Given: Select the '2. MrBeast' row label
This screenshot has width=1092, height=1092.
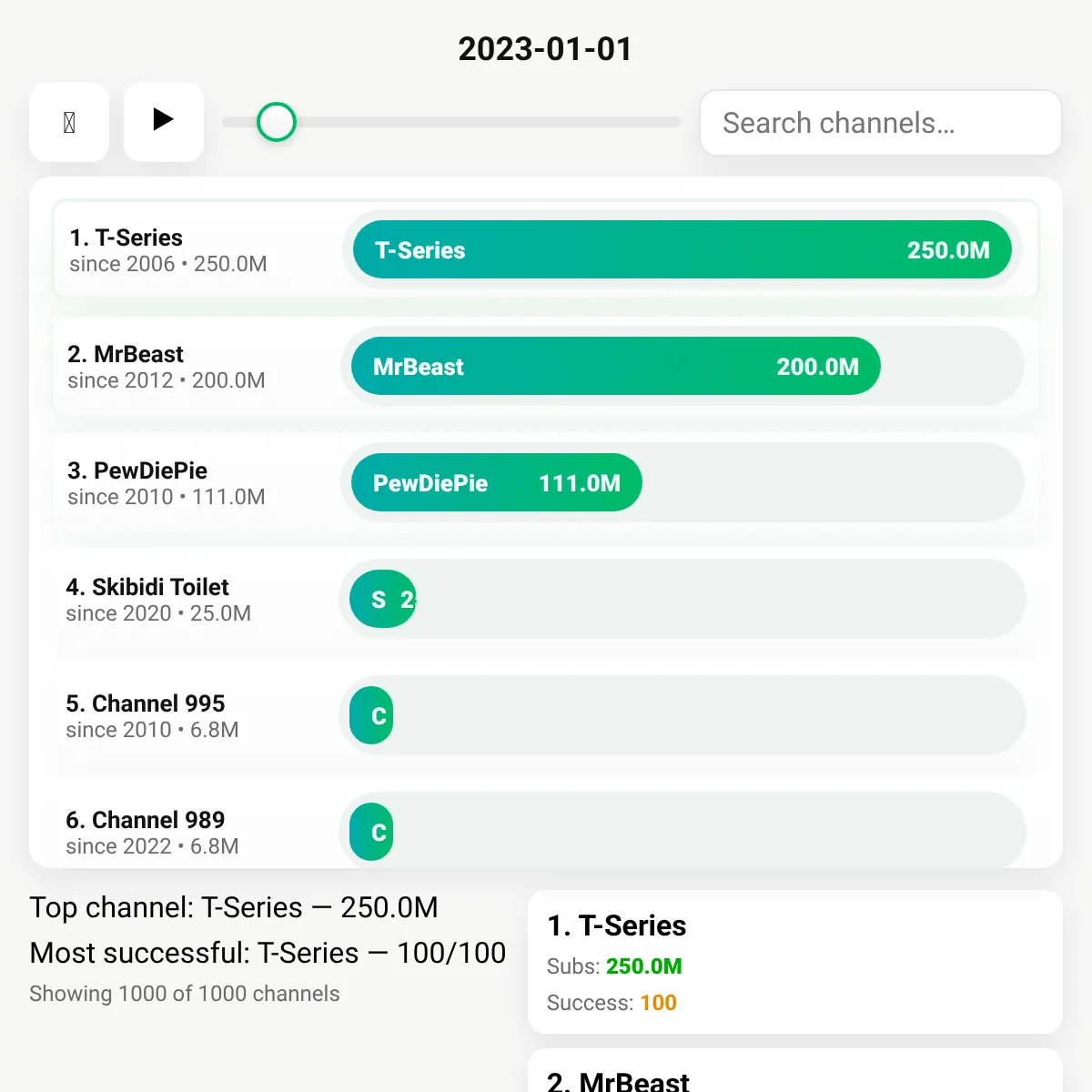Looking at the screenshot, I should [x=126, y=354].
